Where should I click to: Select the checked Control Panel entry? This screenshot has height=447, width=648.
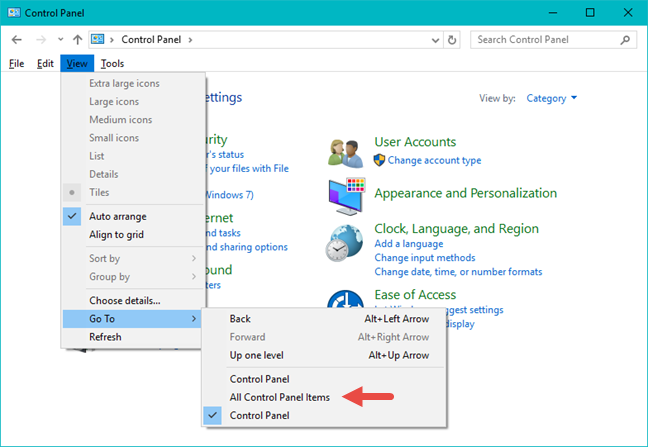[x=258, y=415]
